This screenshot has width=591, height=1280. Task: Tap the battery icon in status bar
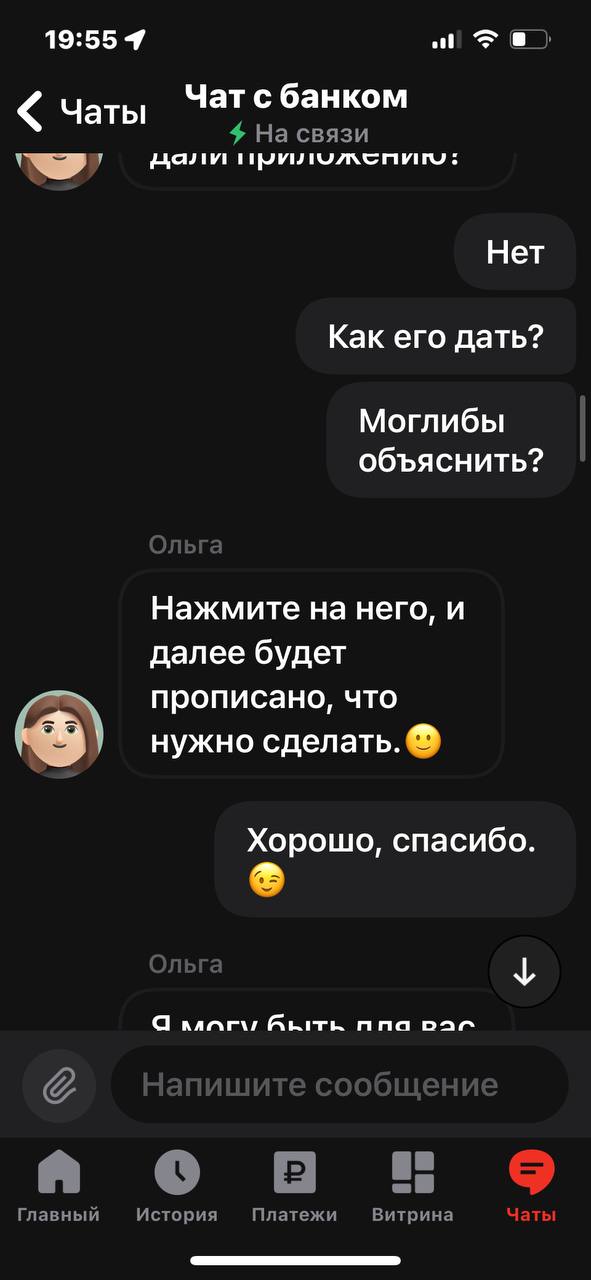pos(529,40)
